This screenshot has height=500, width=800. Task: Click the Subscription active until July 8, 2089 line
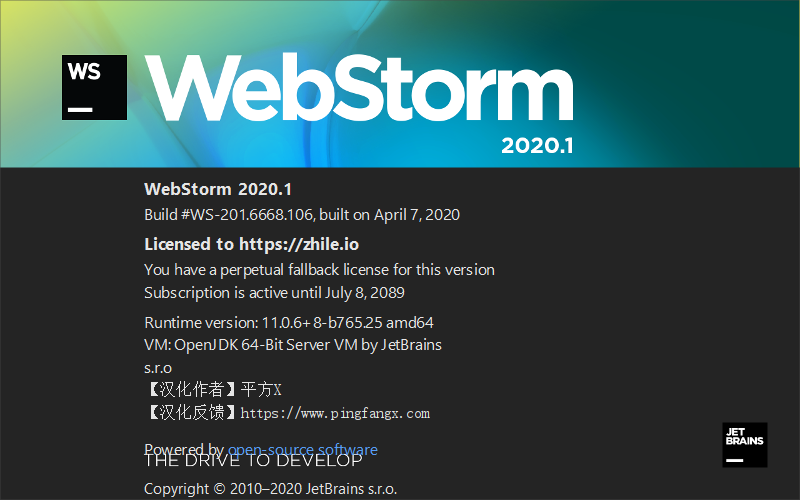(274, 292)
